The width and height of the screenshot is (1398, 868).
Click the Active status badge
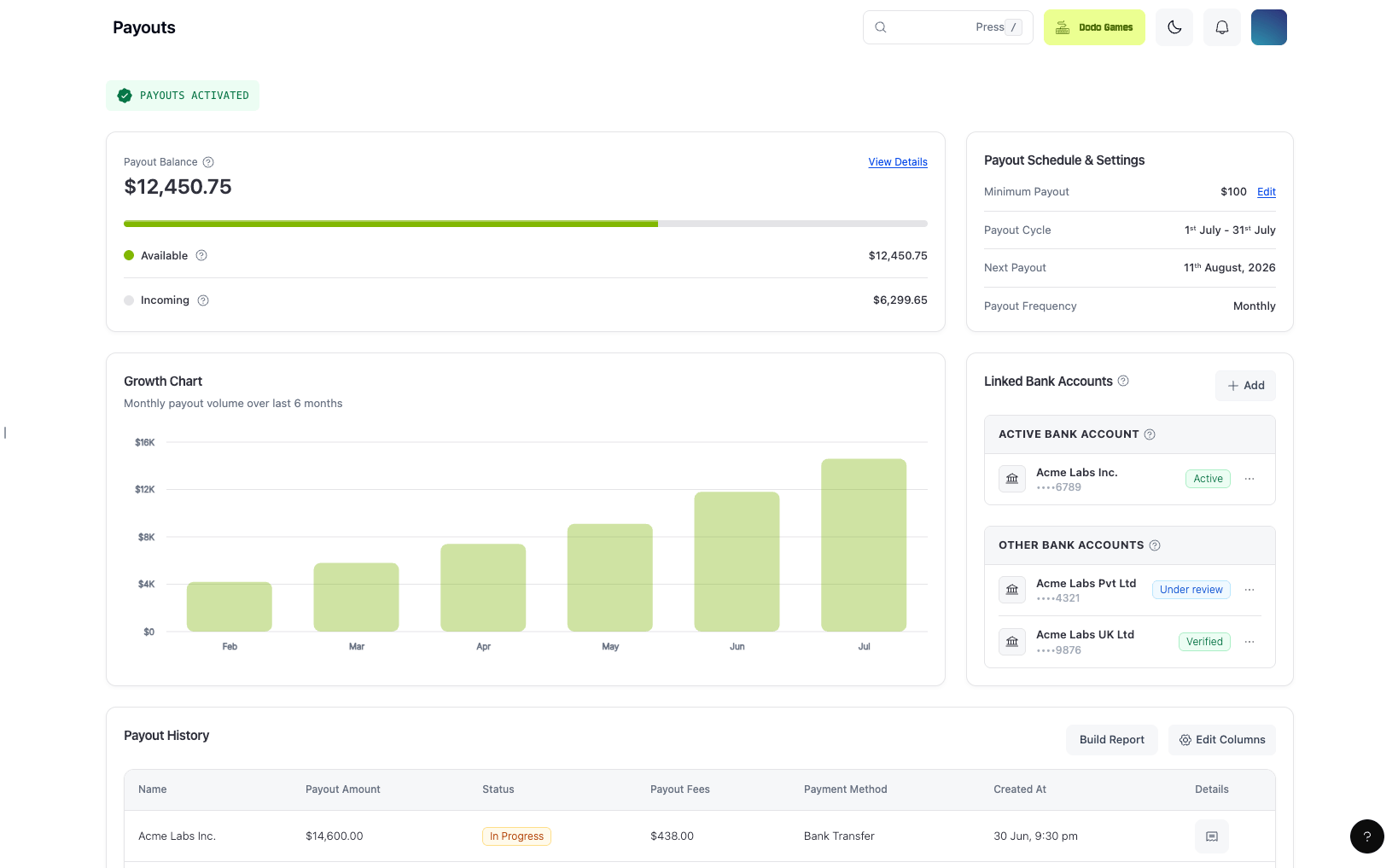click(x=1208, y=479)
